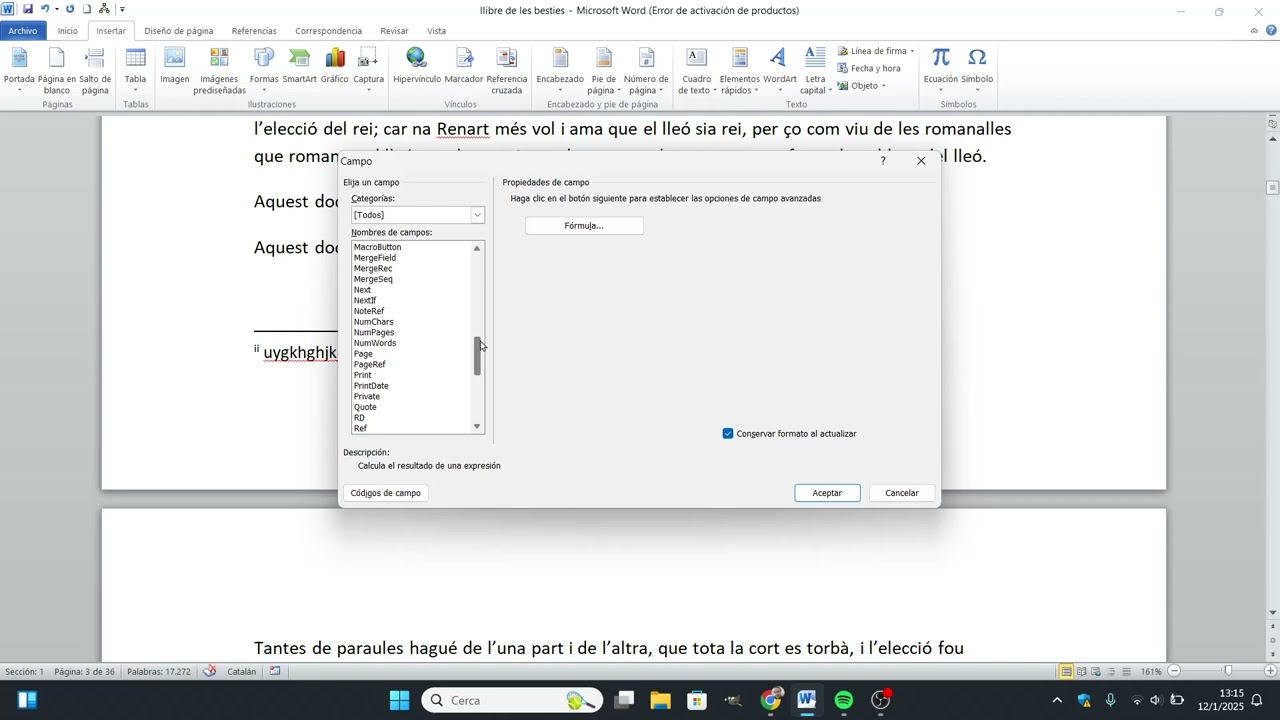The height and width of the screenshot is (720, 1280).
Task: Insert a cover page with Portada
Action: coord(19,70)
